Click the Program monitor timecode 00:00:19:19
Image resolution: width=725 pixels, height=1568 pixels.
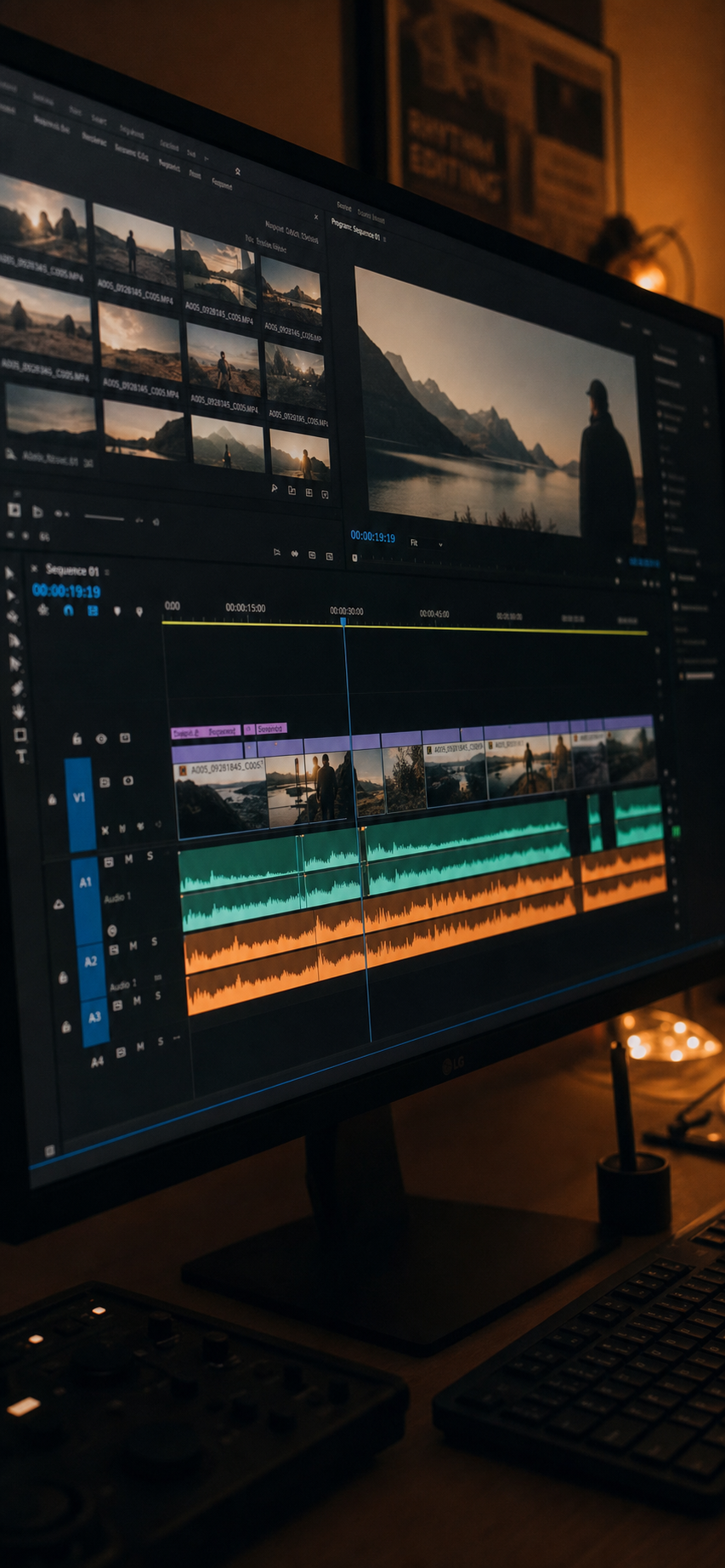pos(373,537)
